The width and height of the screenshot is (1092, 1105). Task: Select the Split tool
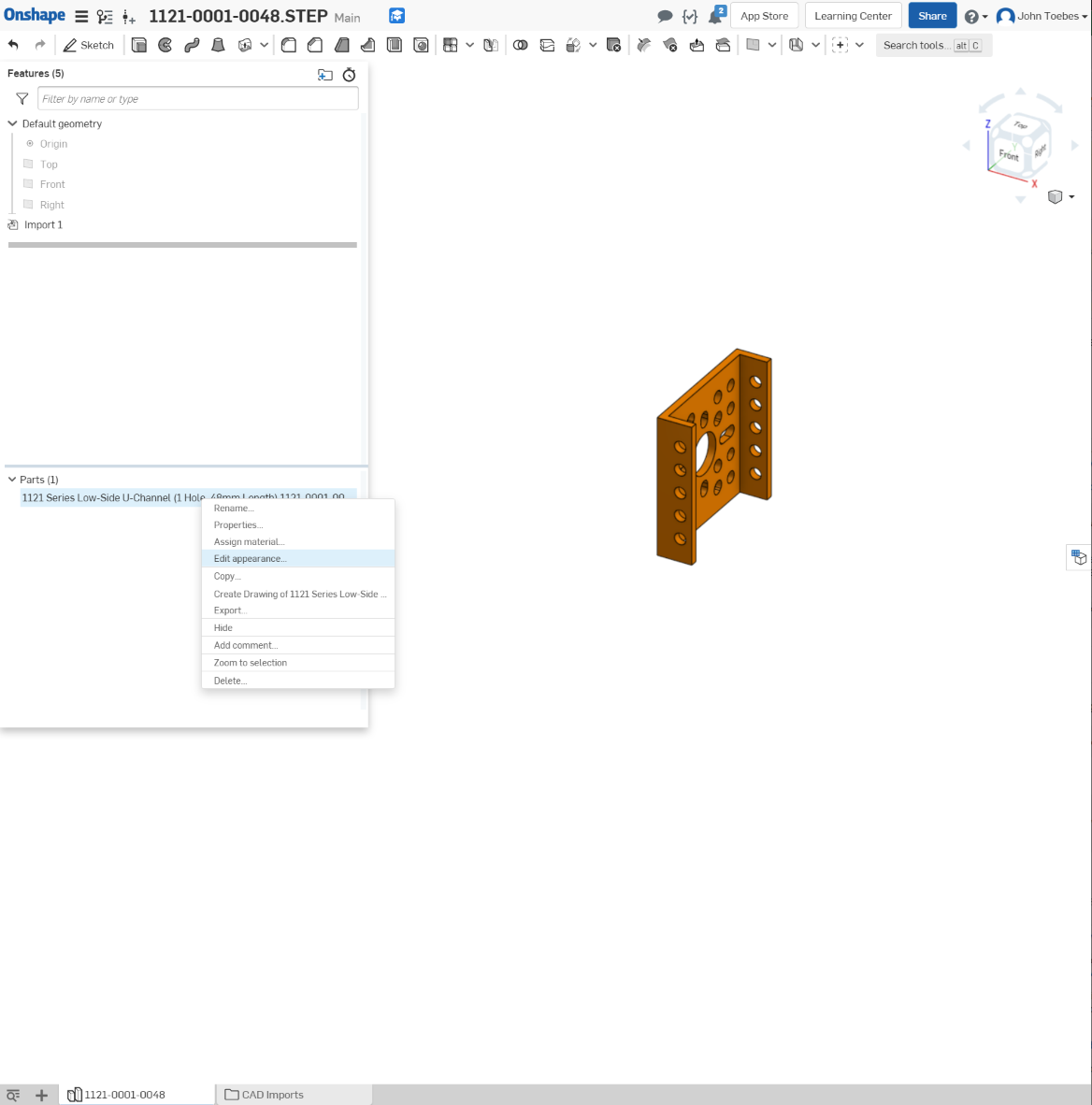click(x=547, y=45)
